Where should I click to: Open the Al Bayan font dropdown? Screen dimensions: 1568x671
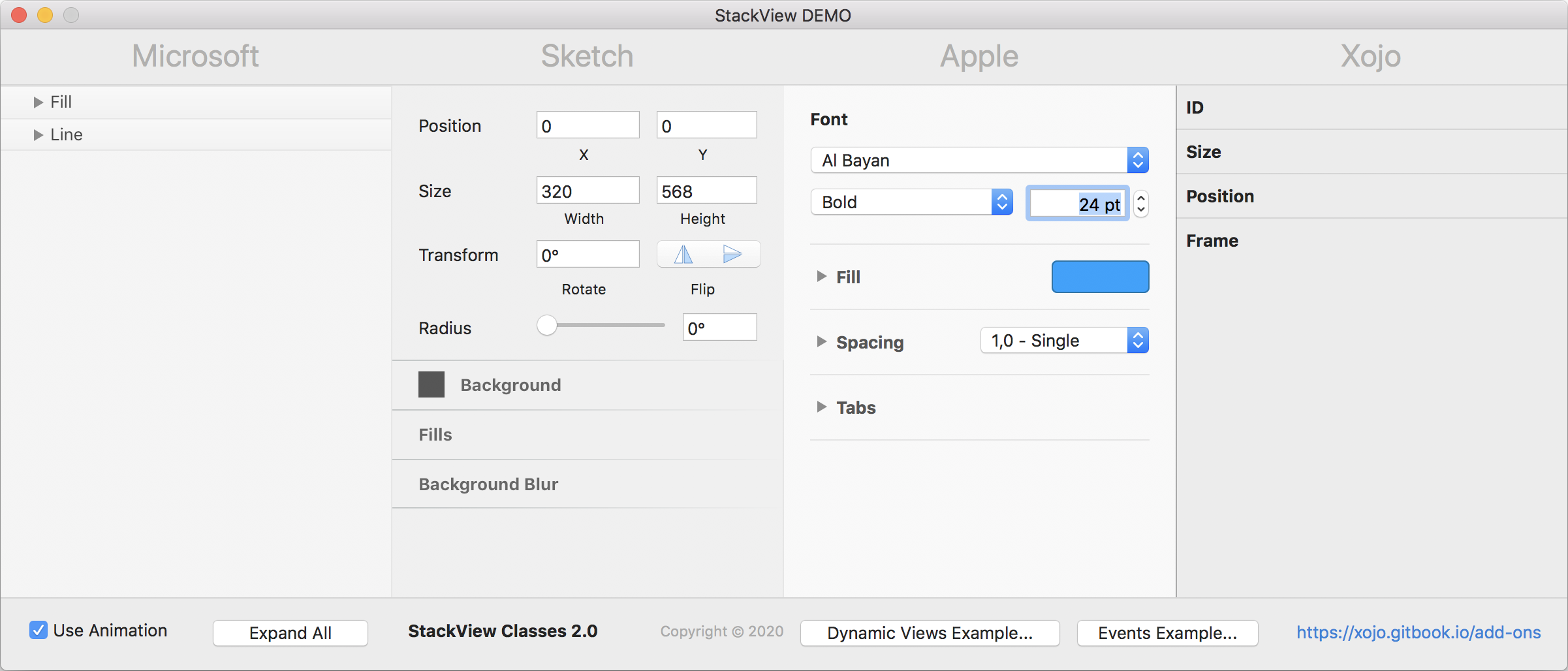coord(979,161)
